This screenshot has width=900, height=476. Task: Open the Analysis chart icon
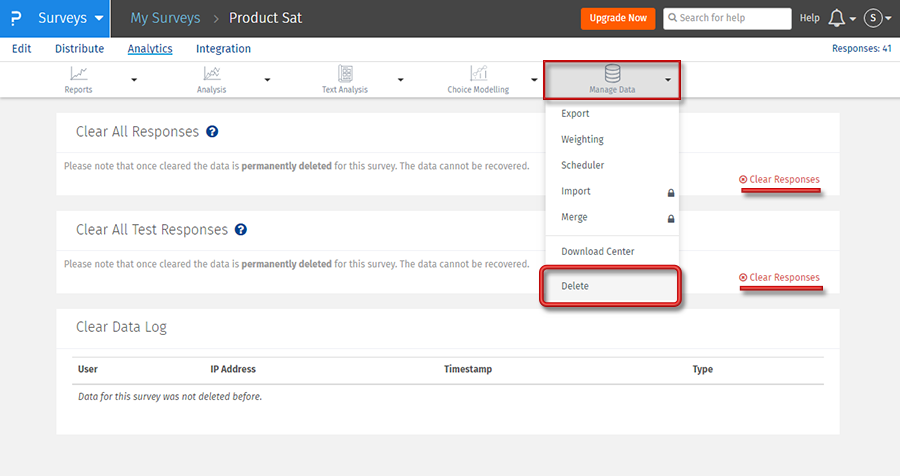(x=211, y=73)
